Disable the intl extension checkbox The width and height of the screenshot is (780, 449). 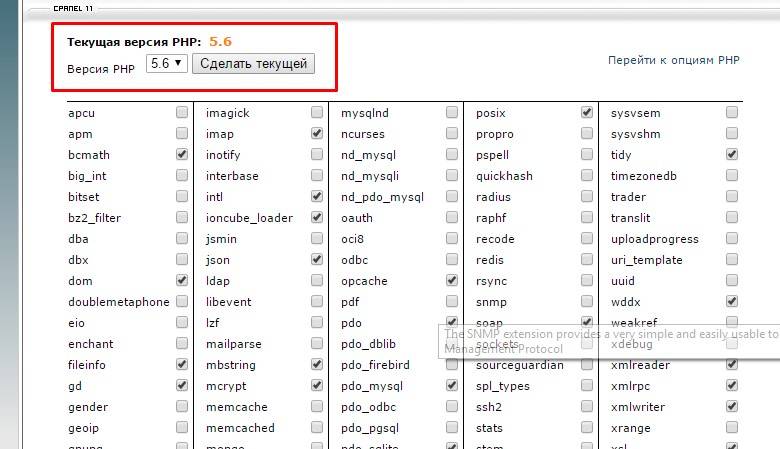[x=317, y=196]
